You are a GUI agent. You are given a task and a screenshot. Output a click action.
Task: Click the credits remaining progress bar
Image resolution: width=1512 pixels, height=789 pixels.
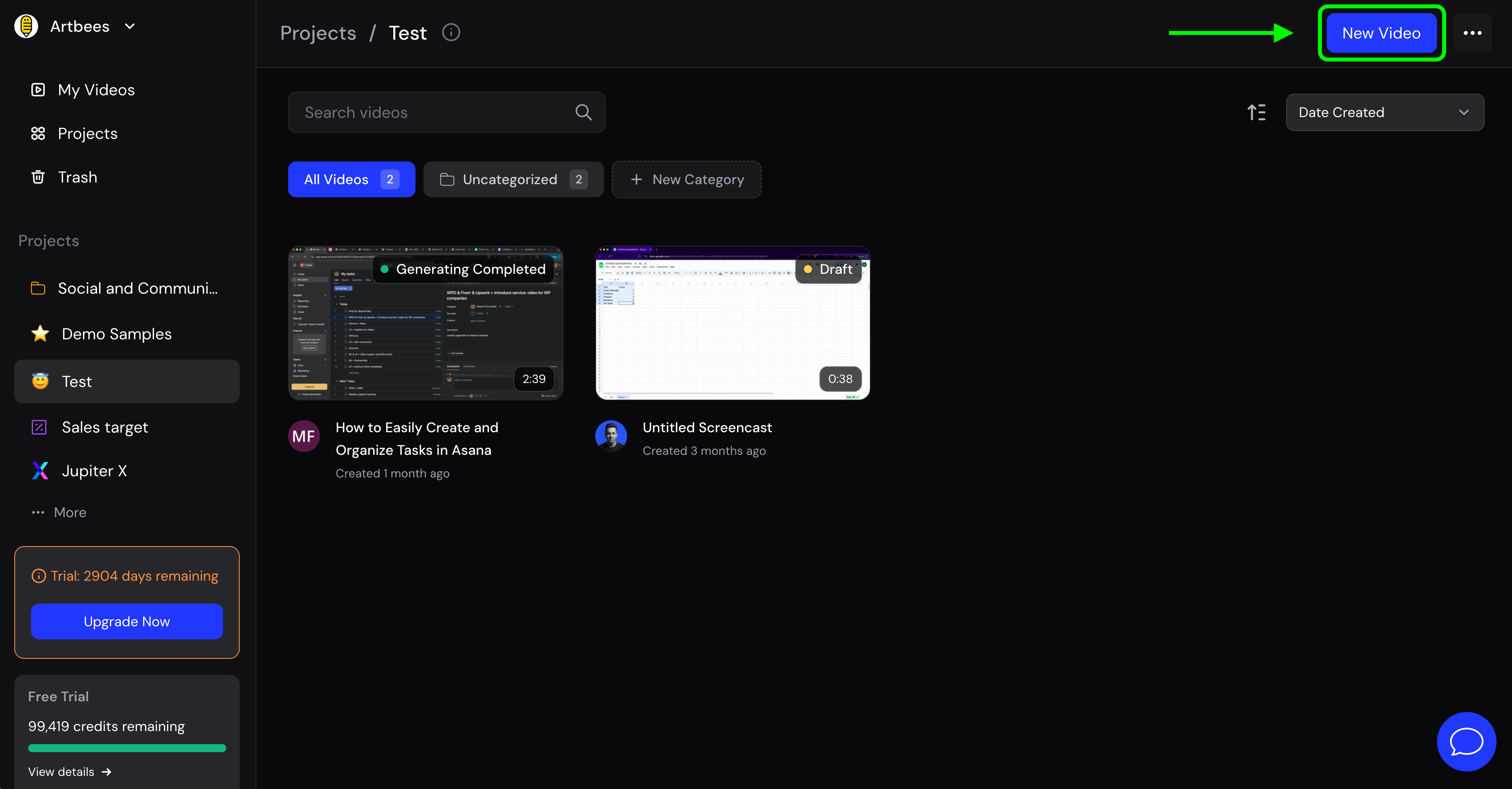[x=127, y=748]
